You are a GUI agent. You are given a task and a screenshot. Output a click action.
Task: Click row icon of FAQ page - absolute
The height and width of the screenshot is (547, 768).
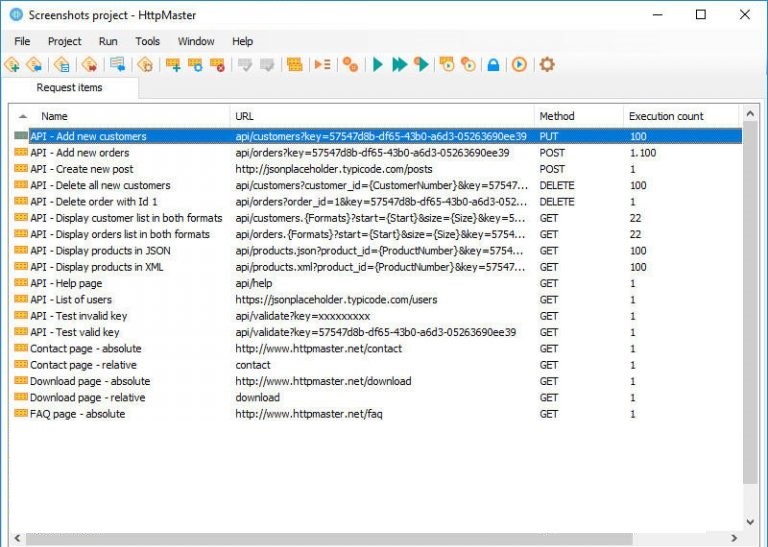coord(21,413)
